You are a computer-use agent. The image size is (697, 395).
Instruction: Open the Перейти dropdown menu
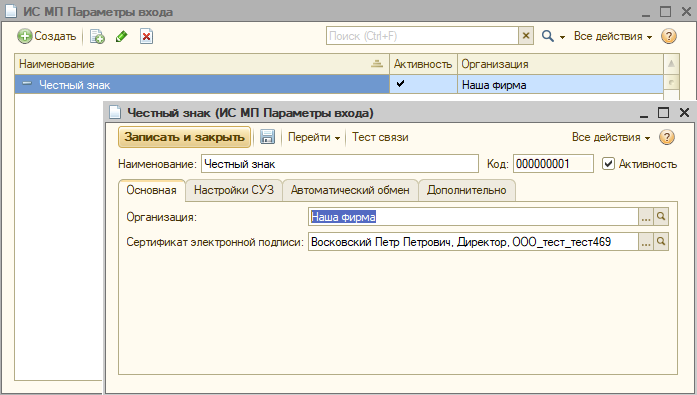[314, 137]
